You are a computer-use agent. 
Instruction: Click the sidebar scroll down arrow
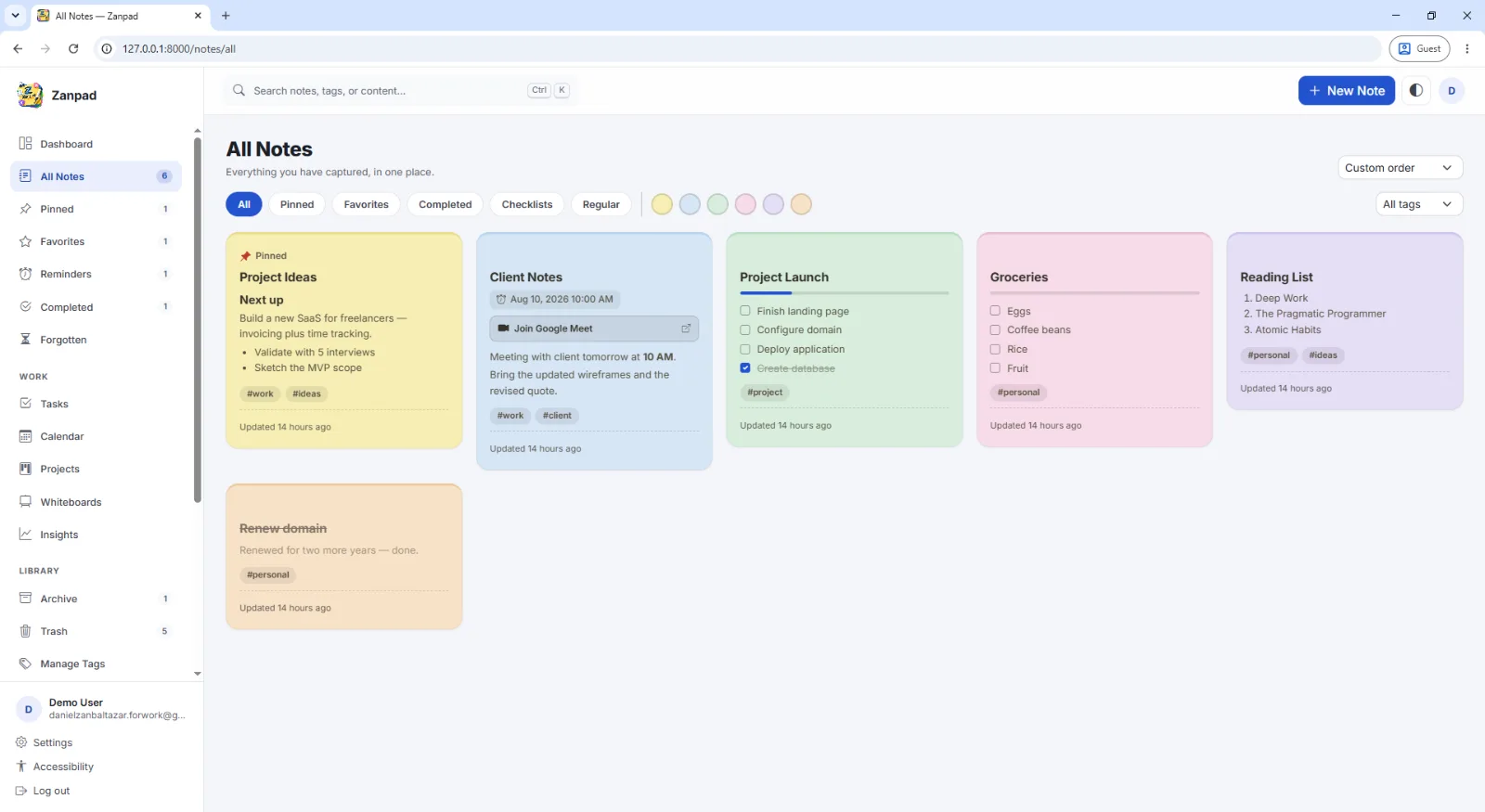[x=197, y=674]
